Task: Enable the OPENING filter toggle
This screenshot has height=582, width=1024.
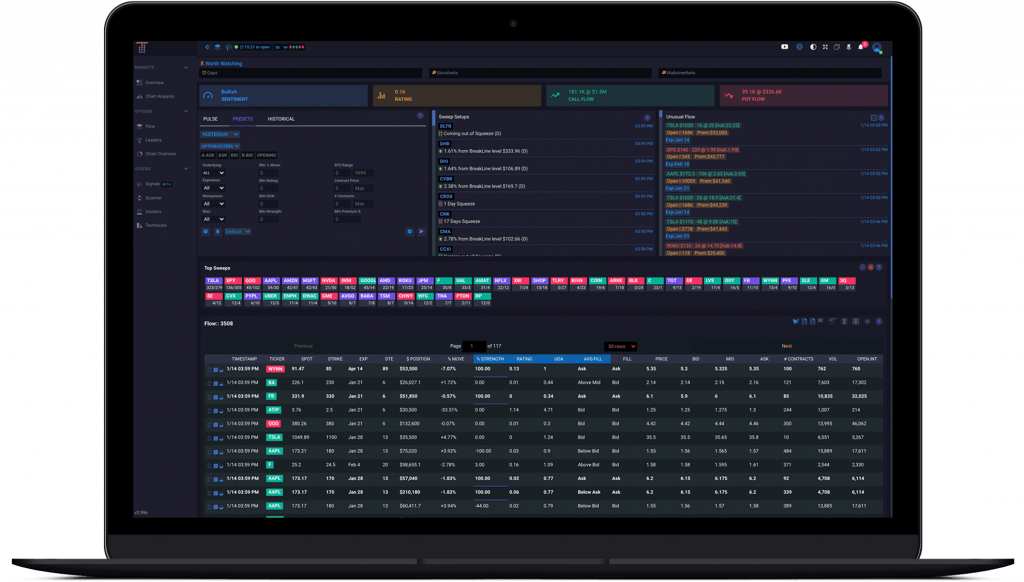Action: pyautogui.click(x=266, y=155)
